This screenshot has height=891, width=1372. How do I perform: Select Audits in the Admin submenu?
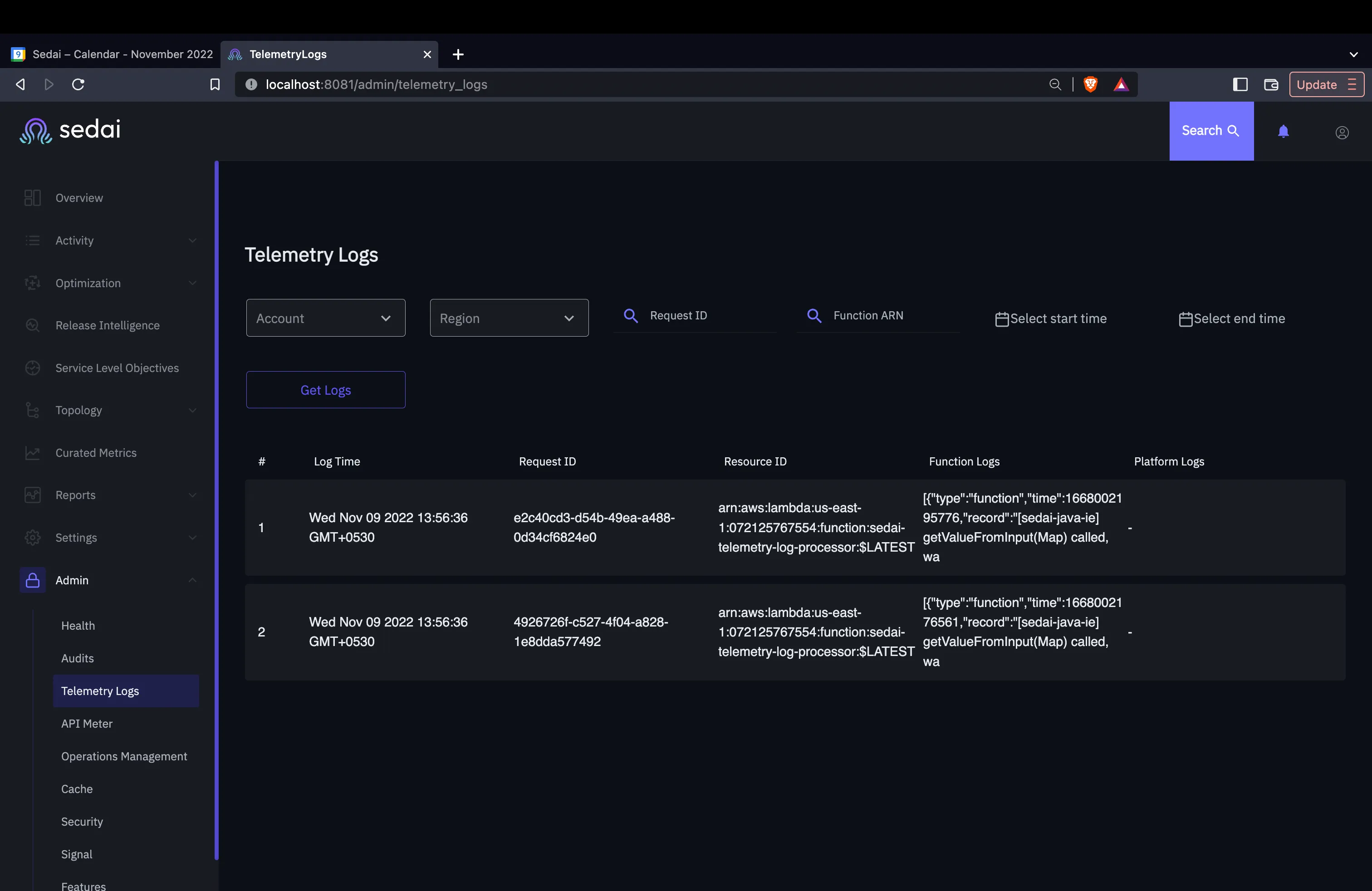click(77, 658)
